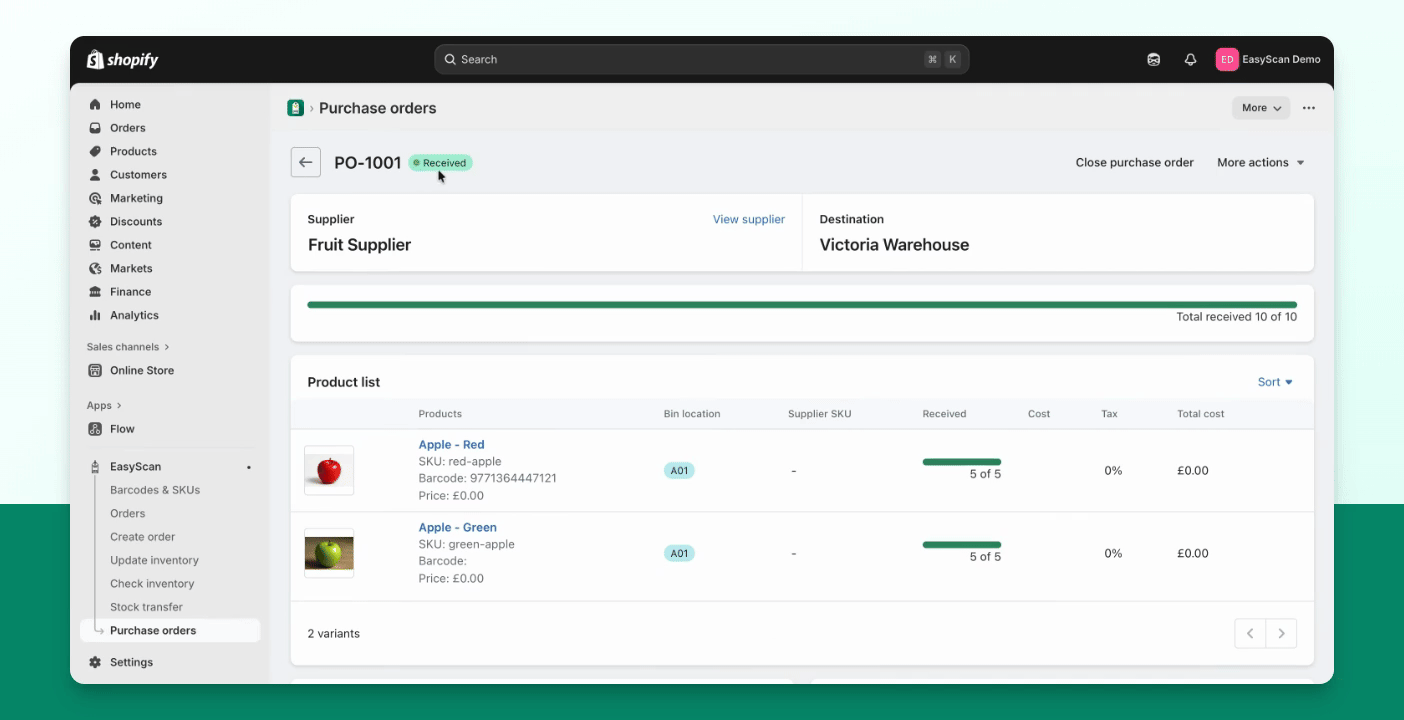Click the ED account avatar
Viewport: 1404px width, 720px height.
coord(1227,60)
